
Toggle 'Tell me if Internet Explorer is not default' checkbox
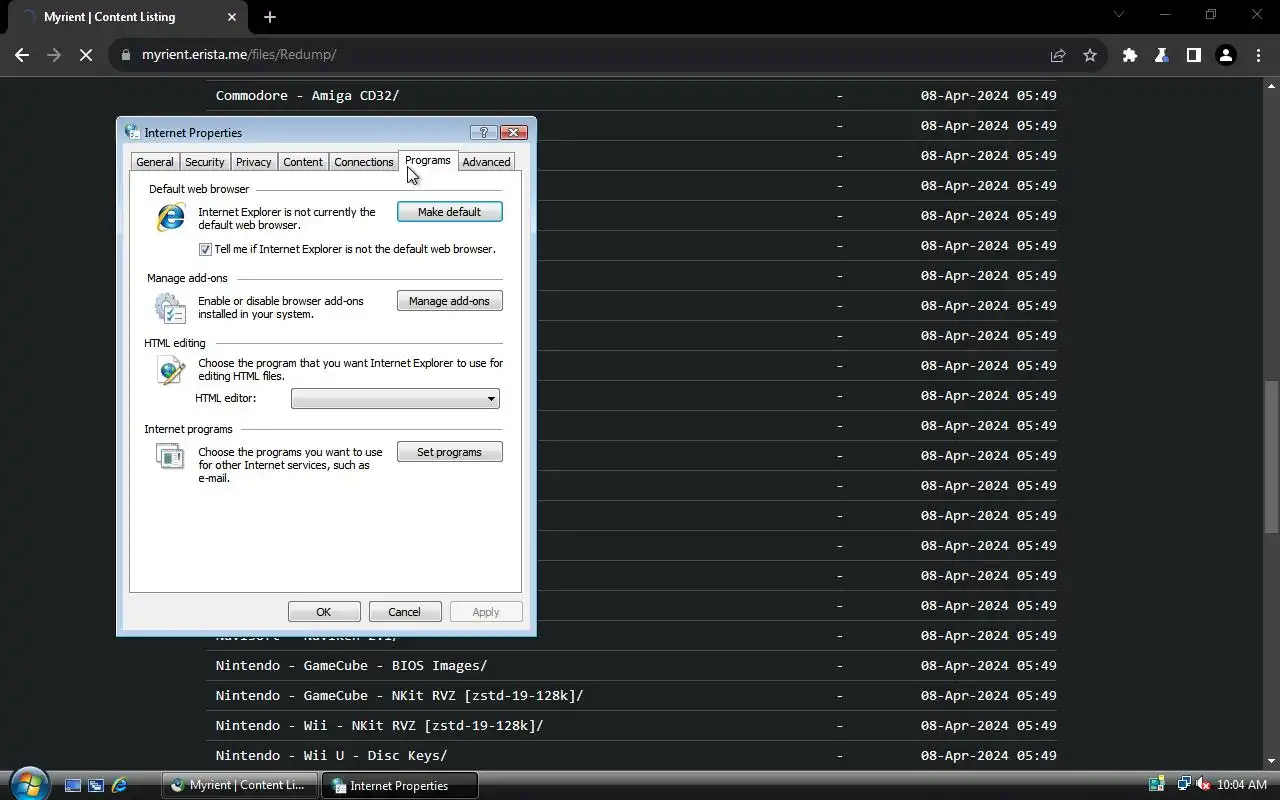tap(205, 249)
